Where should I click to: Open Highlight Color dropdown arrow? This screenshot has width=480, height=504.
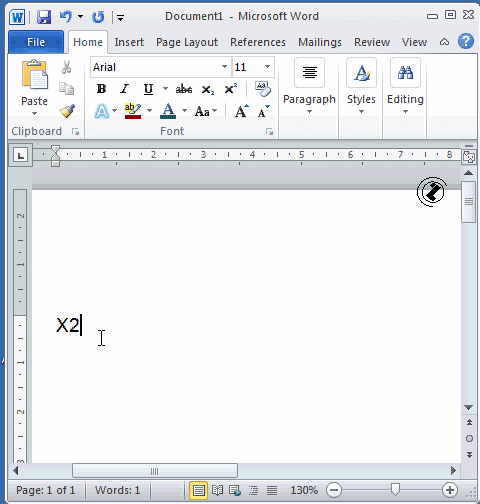point(149,111)
